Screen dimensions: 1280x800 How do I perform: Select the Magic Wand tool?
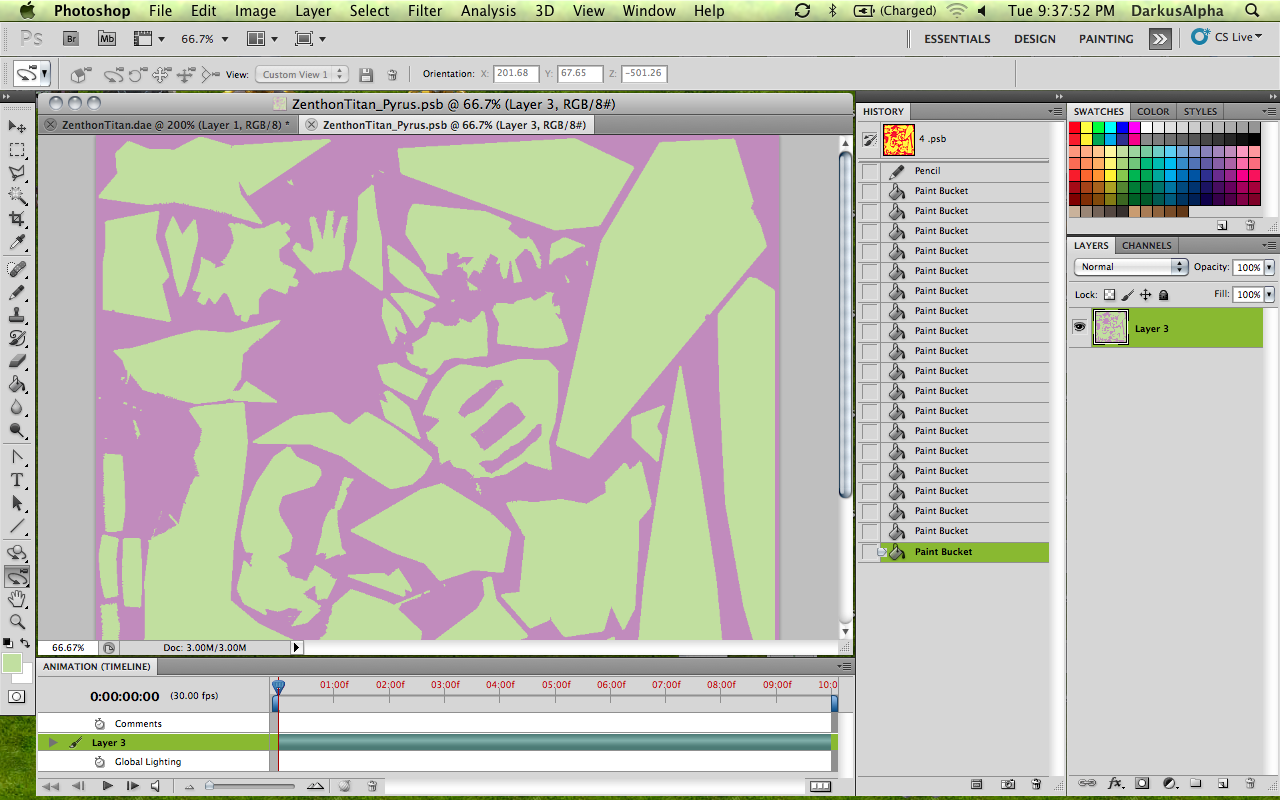point(17,196)
